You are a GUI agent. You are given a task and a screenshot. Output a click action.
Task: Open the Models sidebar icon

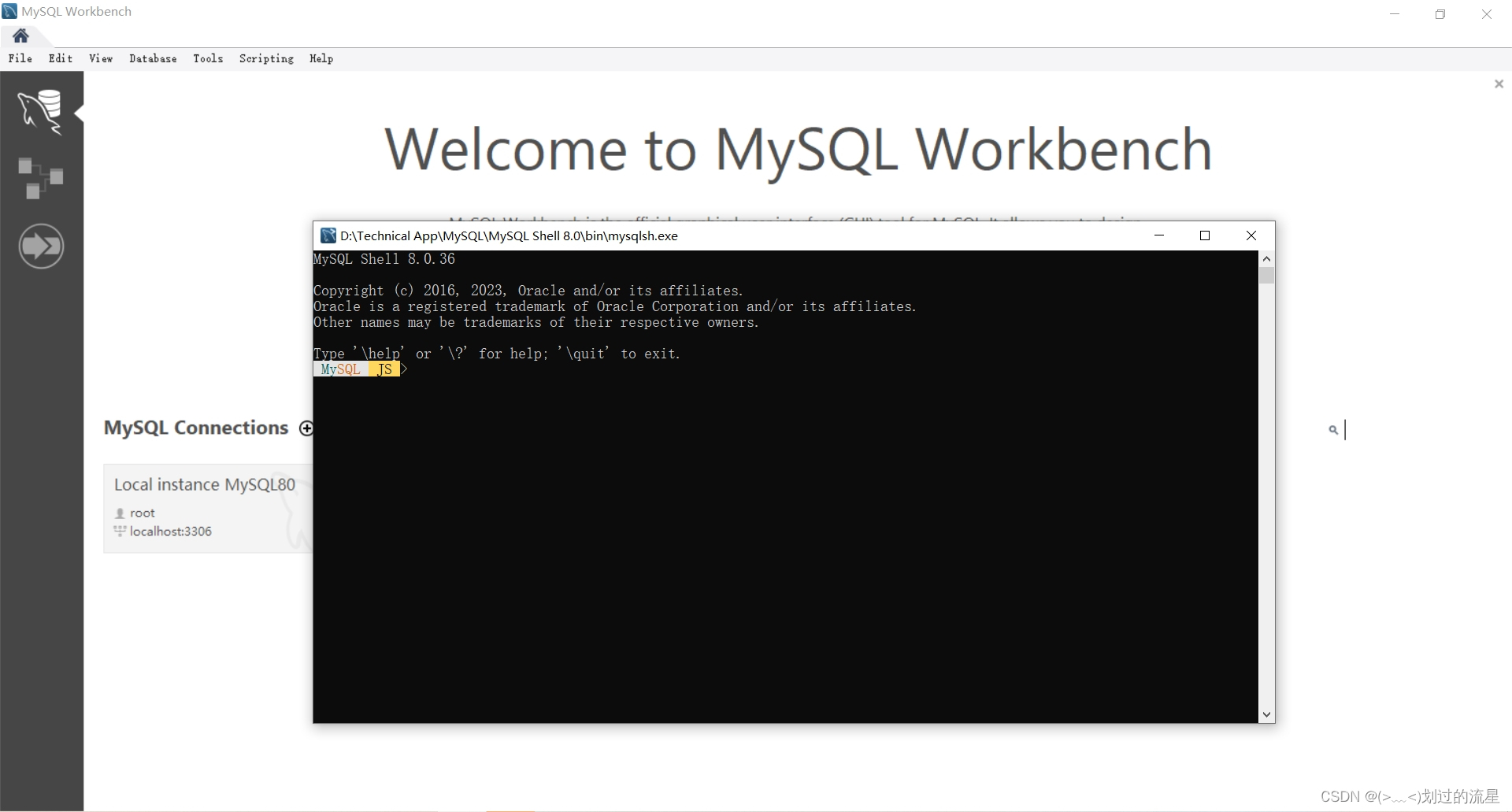point(40,178)
